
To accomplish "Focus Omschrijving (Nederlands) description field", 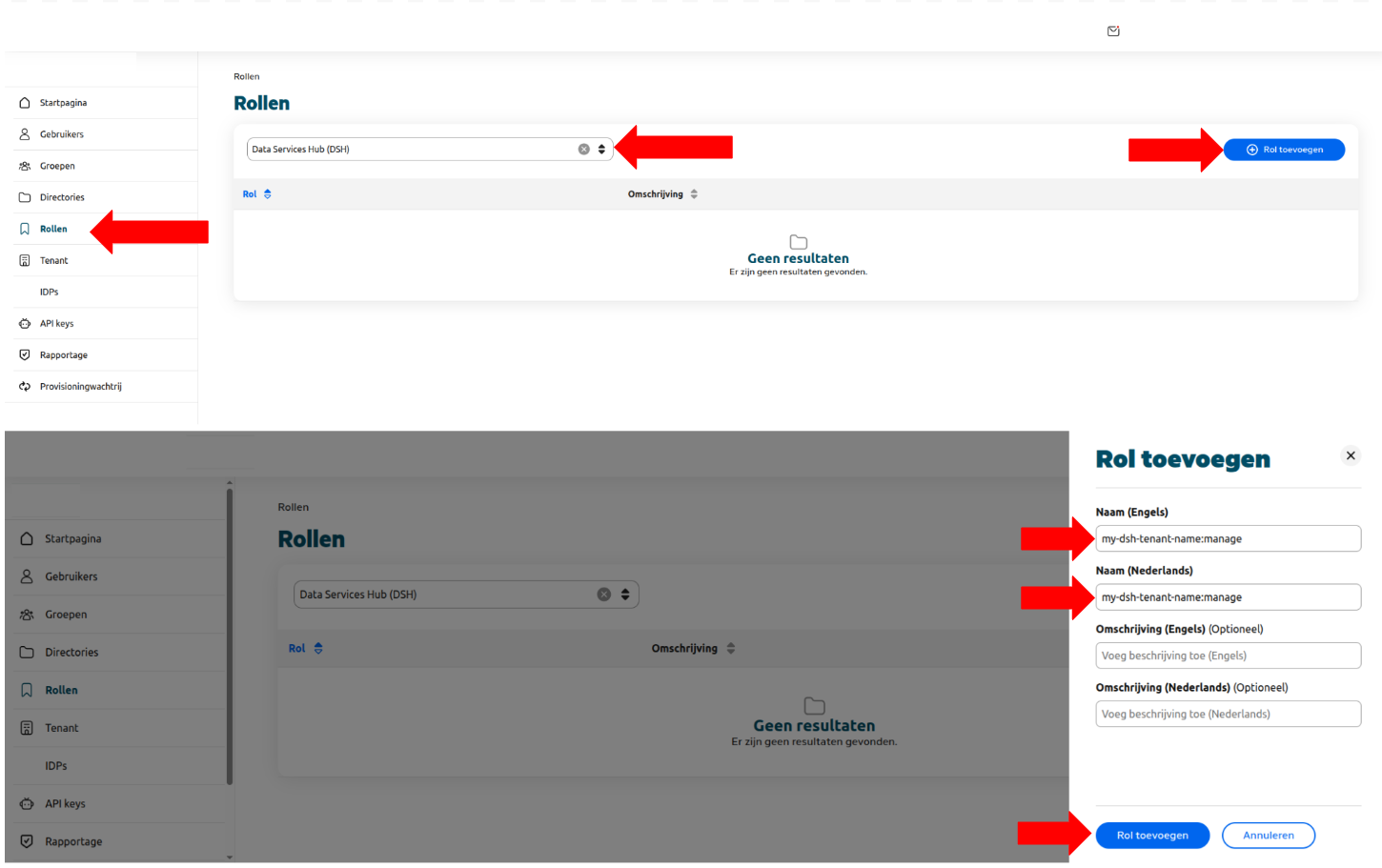I will [1229, 714].
